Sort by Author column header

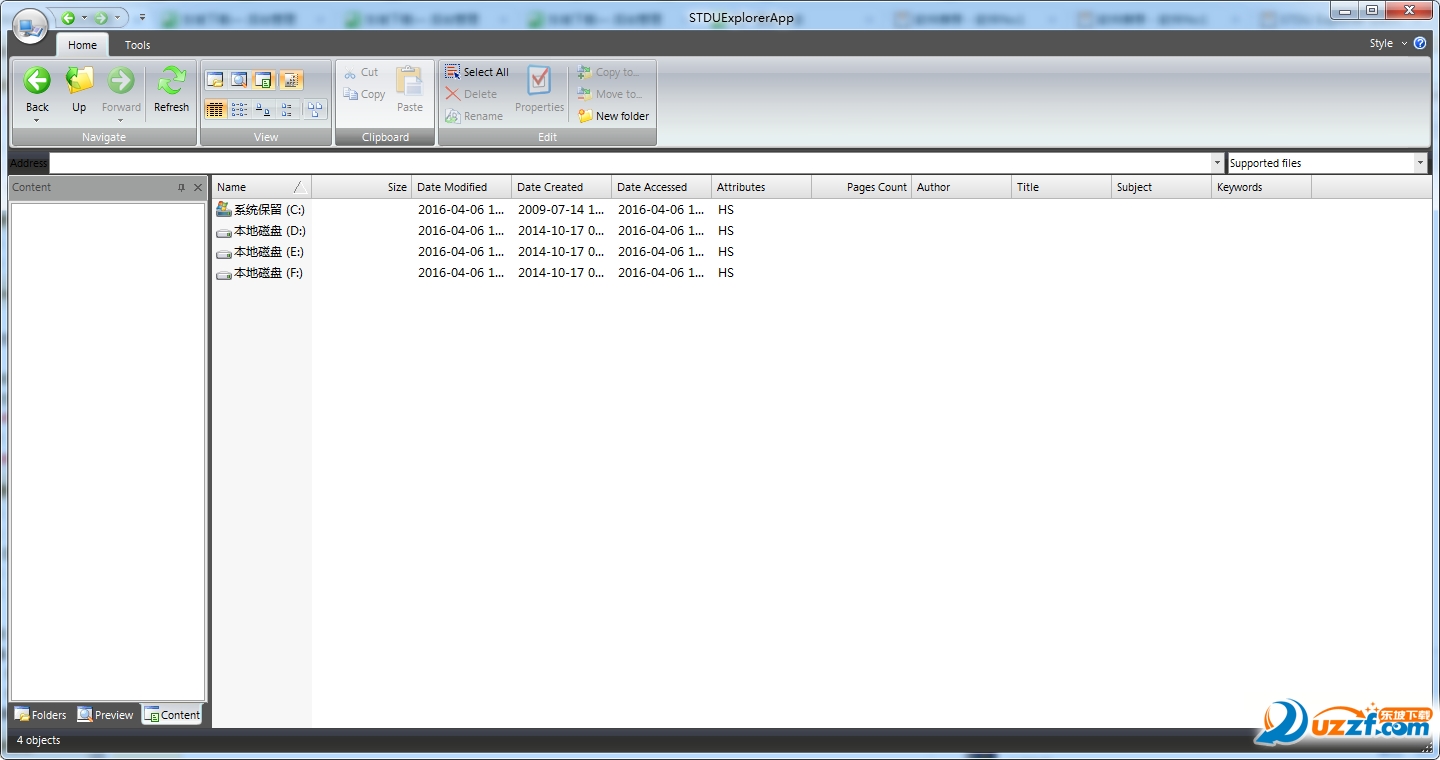point(962,187)
